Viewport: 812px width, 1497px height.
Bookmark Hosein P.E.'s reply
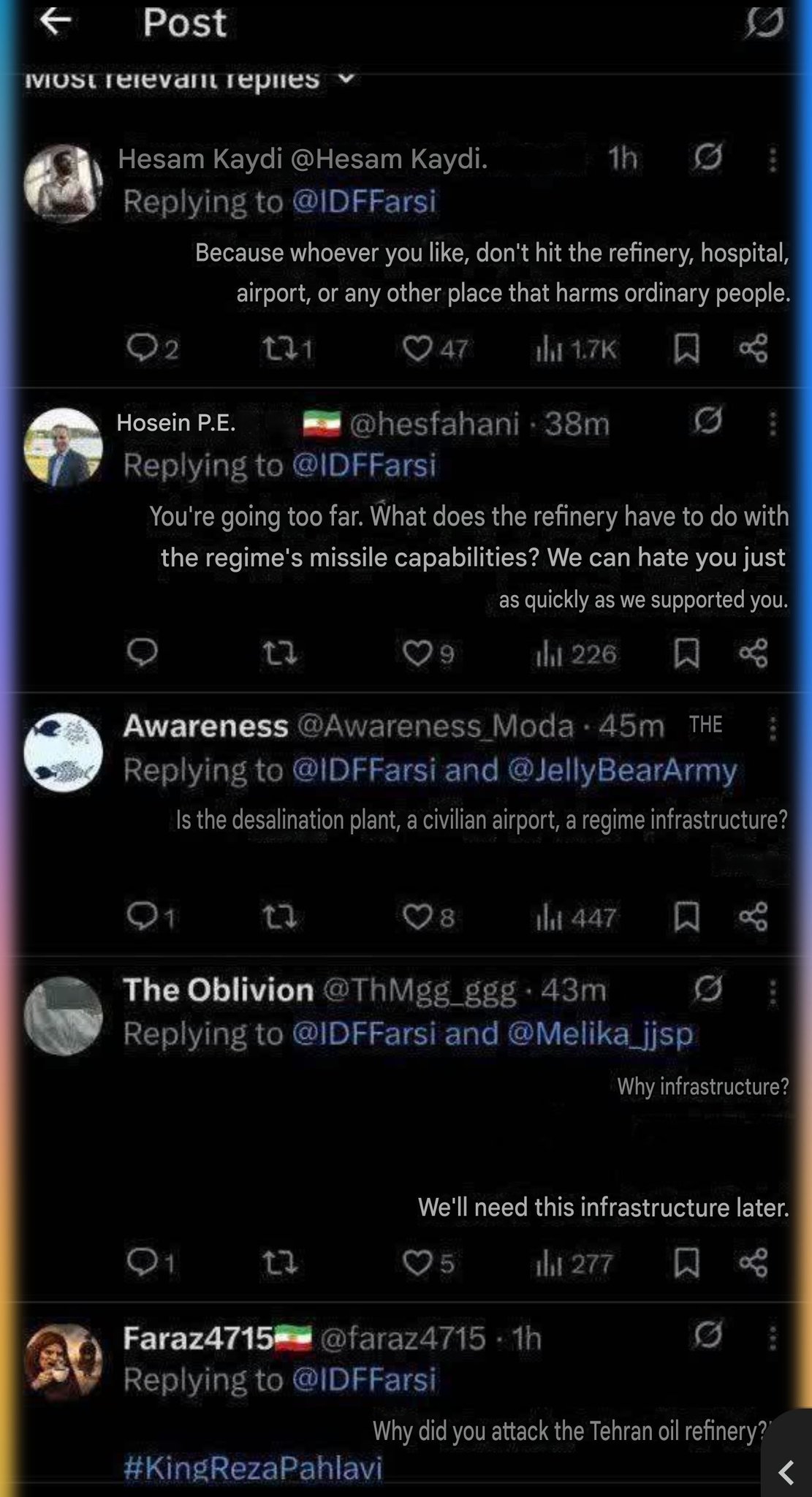click(x=686, y=653)
